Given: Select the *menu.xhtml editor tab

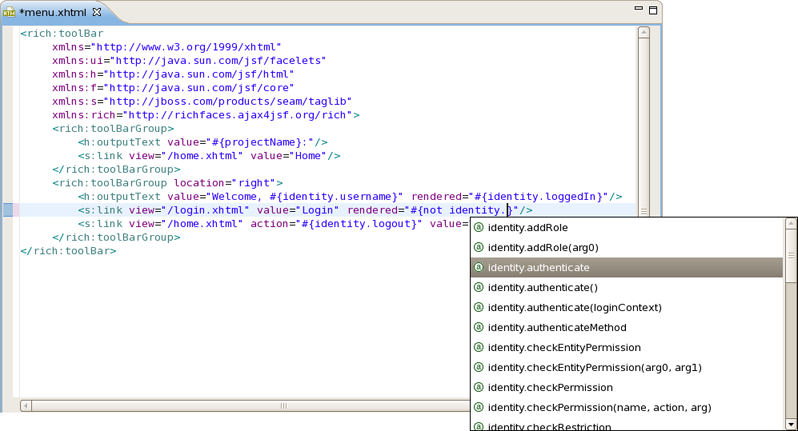Looking at the screenshot, I should pos(53,12).
